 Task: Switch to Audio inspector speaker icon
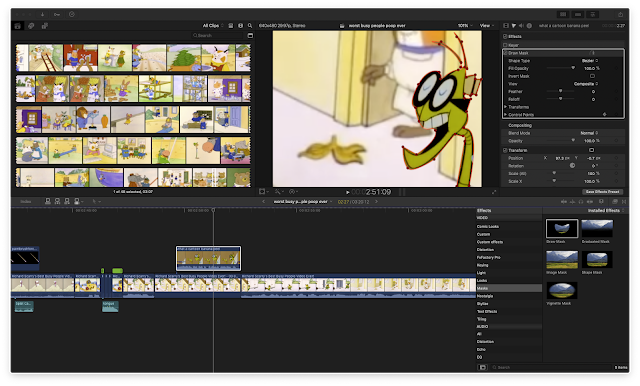point(521,26)
